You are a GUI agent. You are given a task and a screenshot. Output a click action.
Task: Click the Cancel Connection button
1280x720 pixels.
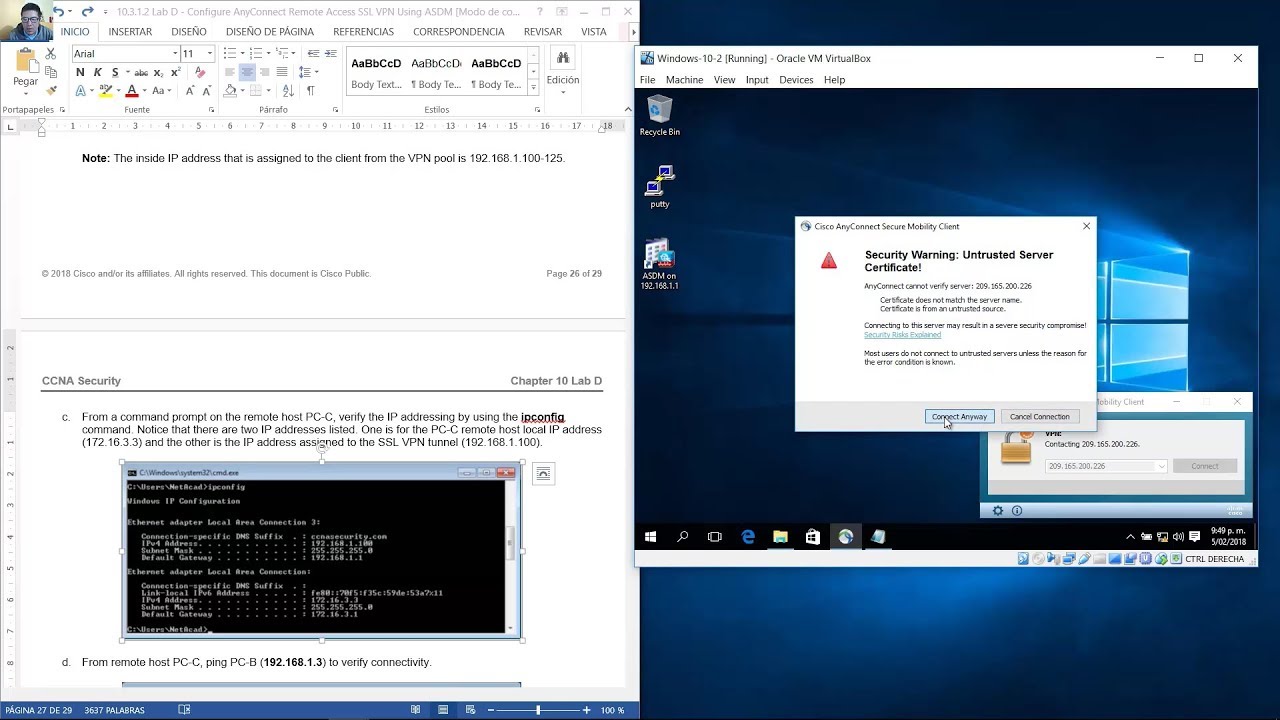click(1039, 416)
